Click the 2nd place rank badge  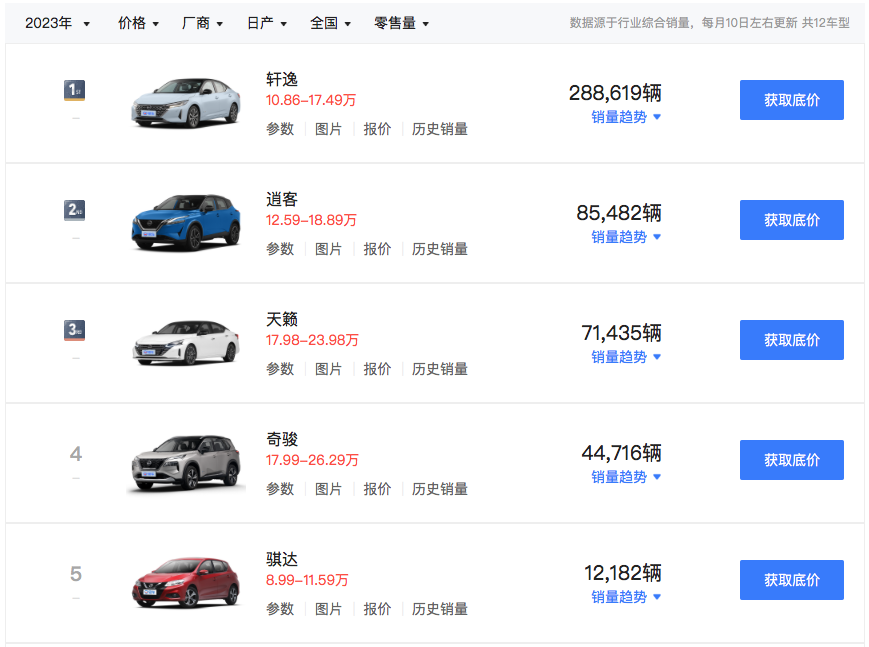(x=74, y=210)
